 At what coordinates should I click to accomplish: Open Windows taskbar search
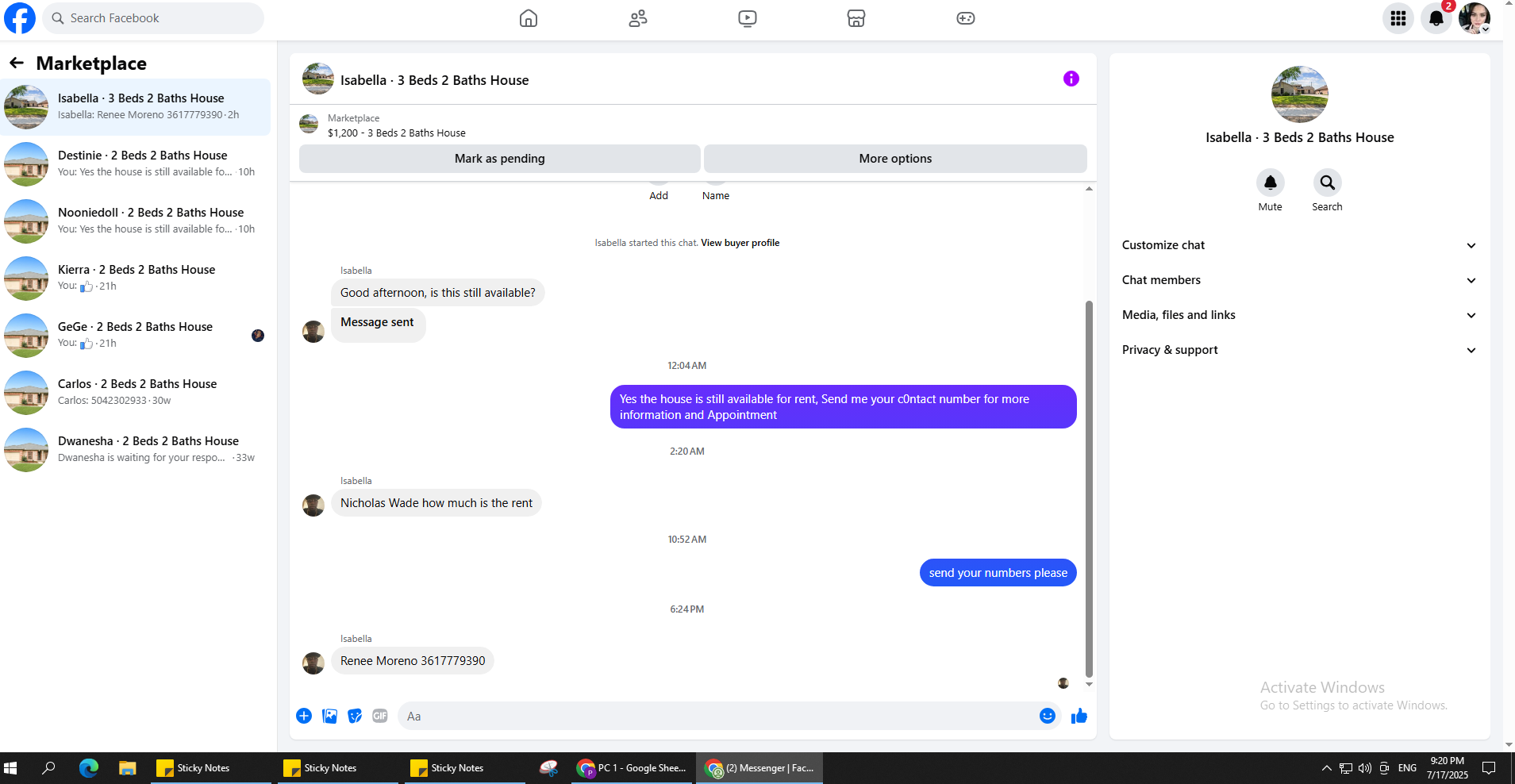point(49,768)
